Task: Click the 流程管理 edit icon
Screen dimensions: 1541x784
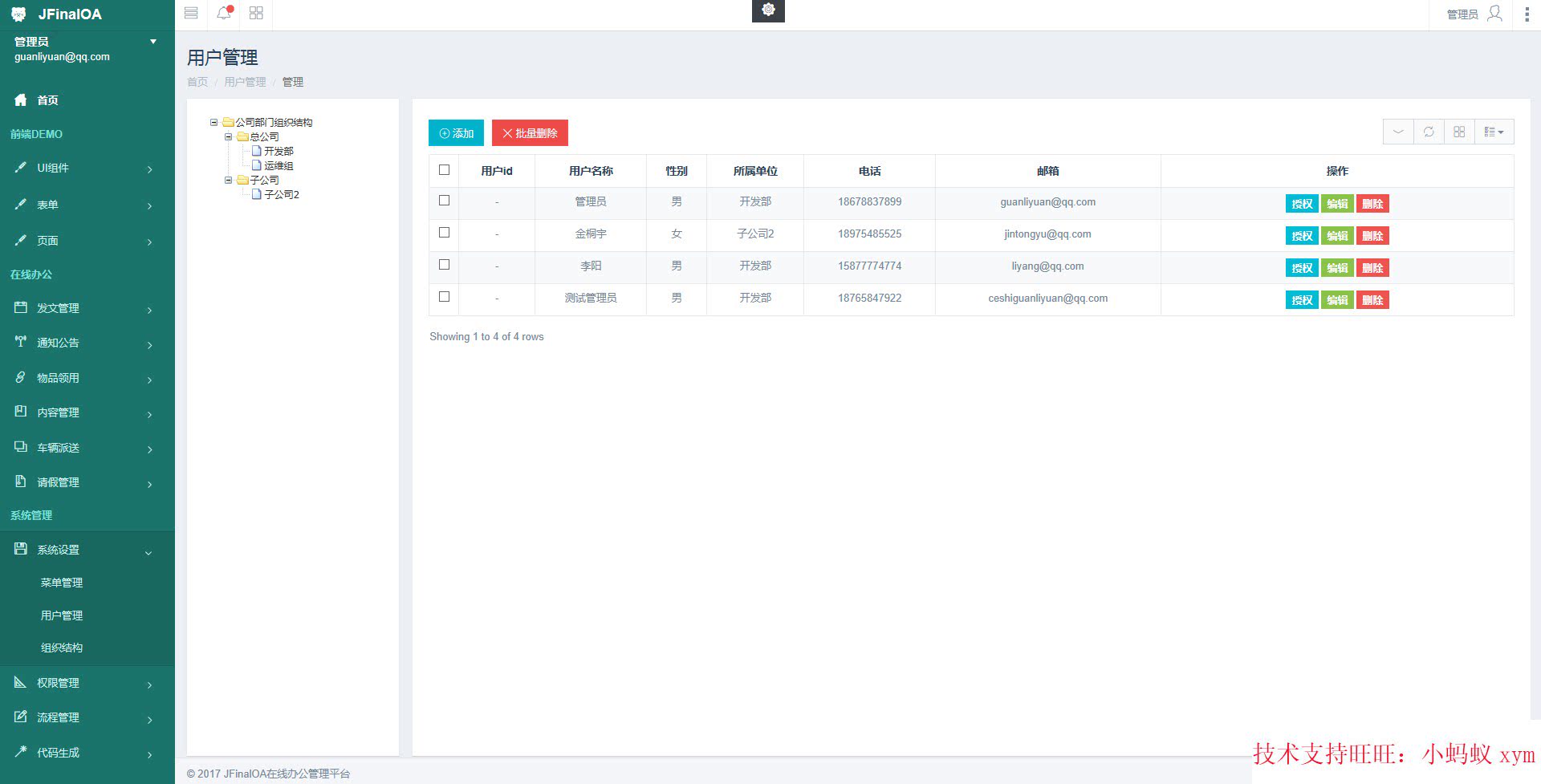Action: tap(21, 717)
